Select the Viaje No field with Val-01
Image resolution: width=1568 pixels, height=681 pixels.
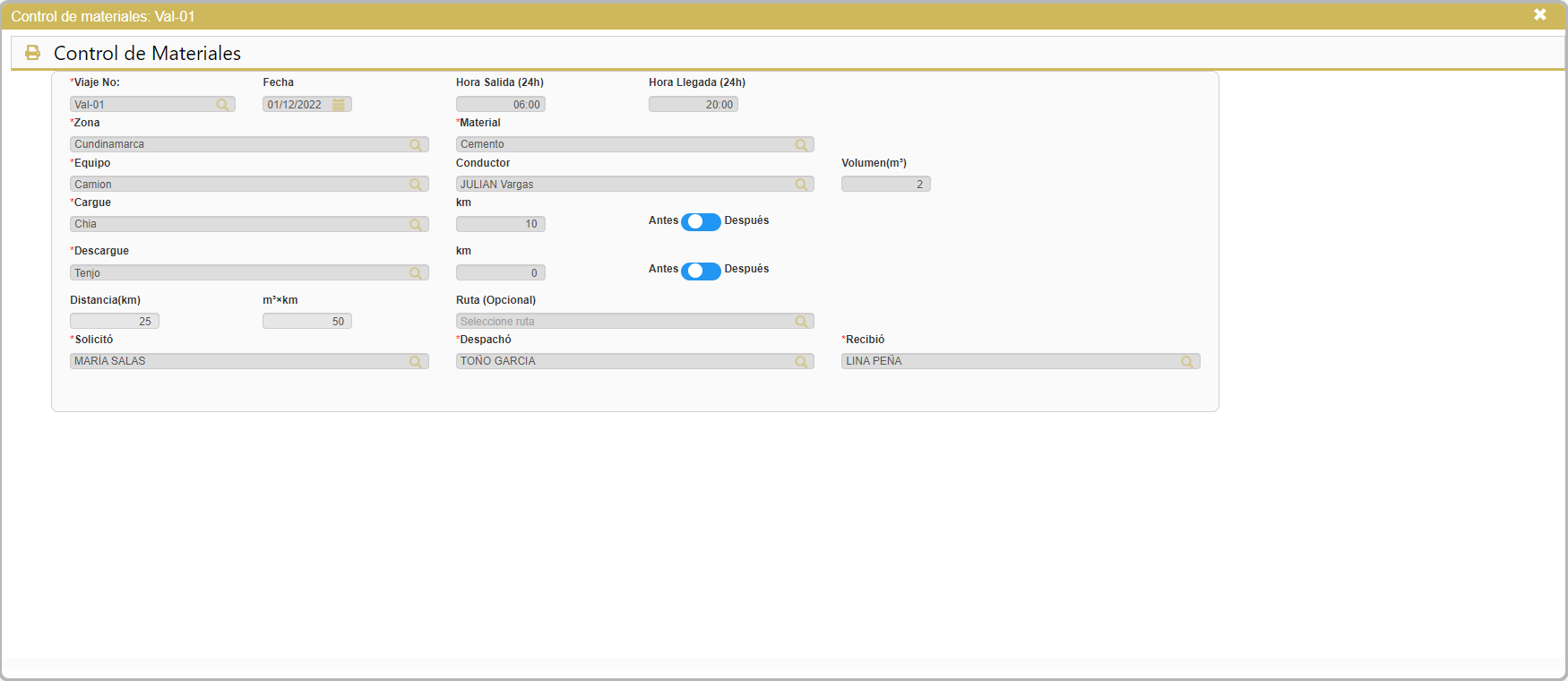(x=152, y=105)
